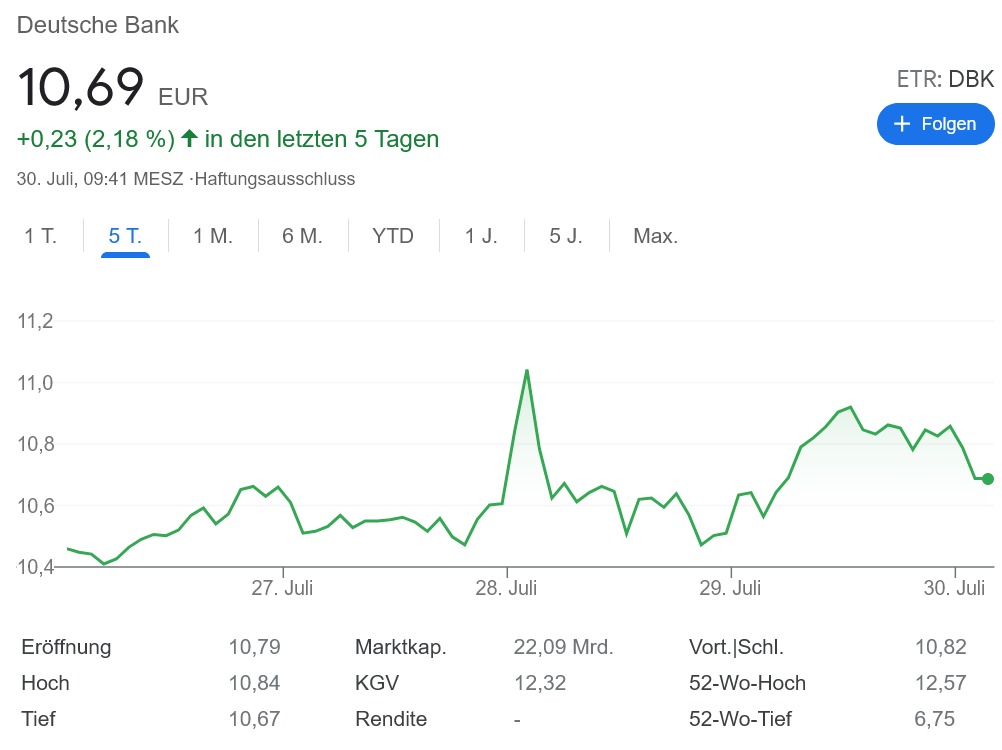
Task: Click the Marktkap. value 22,09 Mrd.
Action: pyautogui.click(x=563, y=647)
